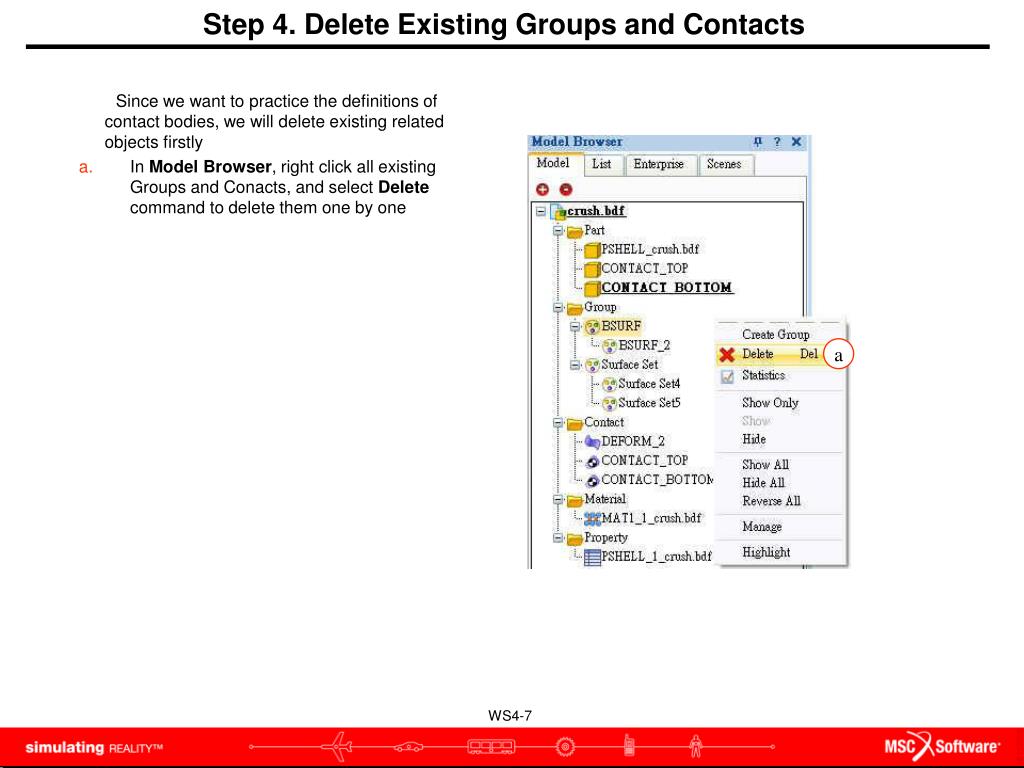Select the Surface Set5 label
Screen dimensions: 1024x768
[x=649, y=403]
